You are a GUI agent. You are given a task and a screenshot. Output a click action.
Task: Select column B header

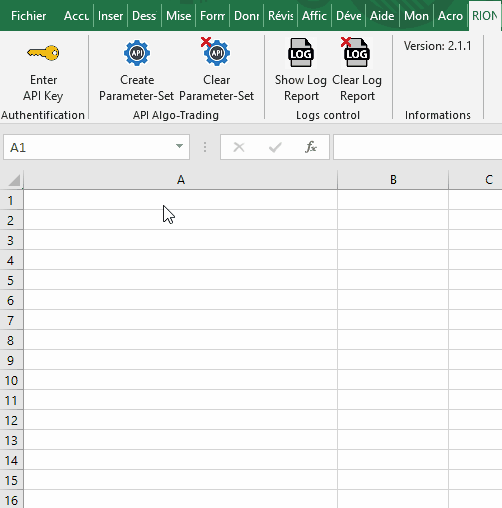393,180
